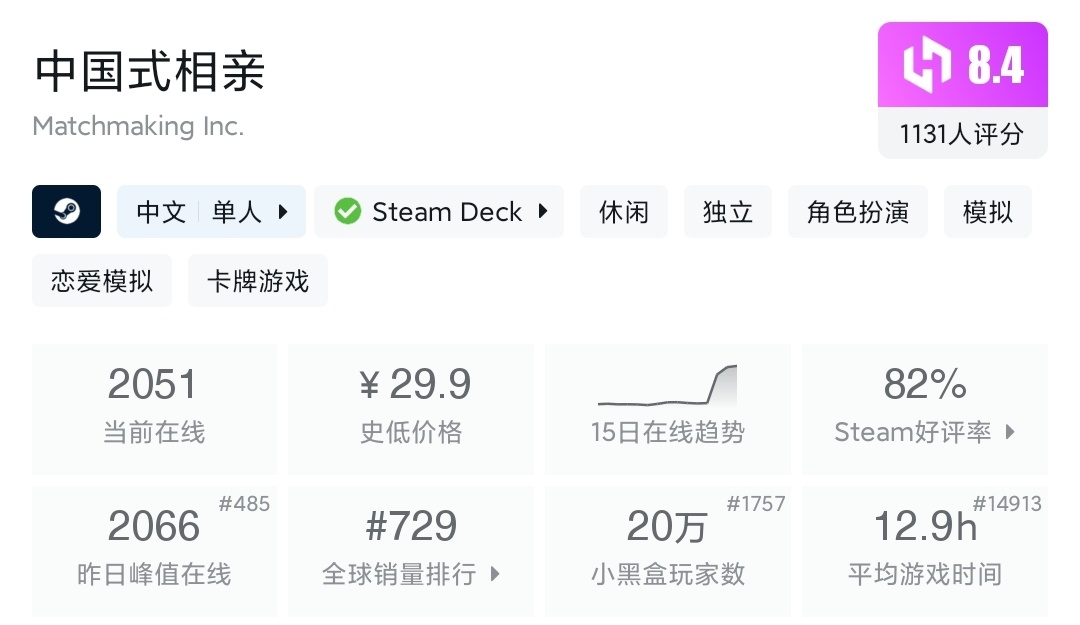Image resolution: width=1080 pixels, height=625 pixels.
Task: Click the 史低价格 ¥29.9 card
Action: tap(411, 408)
